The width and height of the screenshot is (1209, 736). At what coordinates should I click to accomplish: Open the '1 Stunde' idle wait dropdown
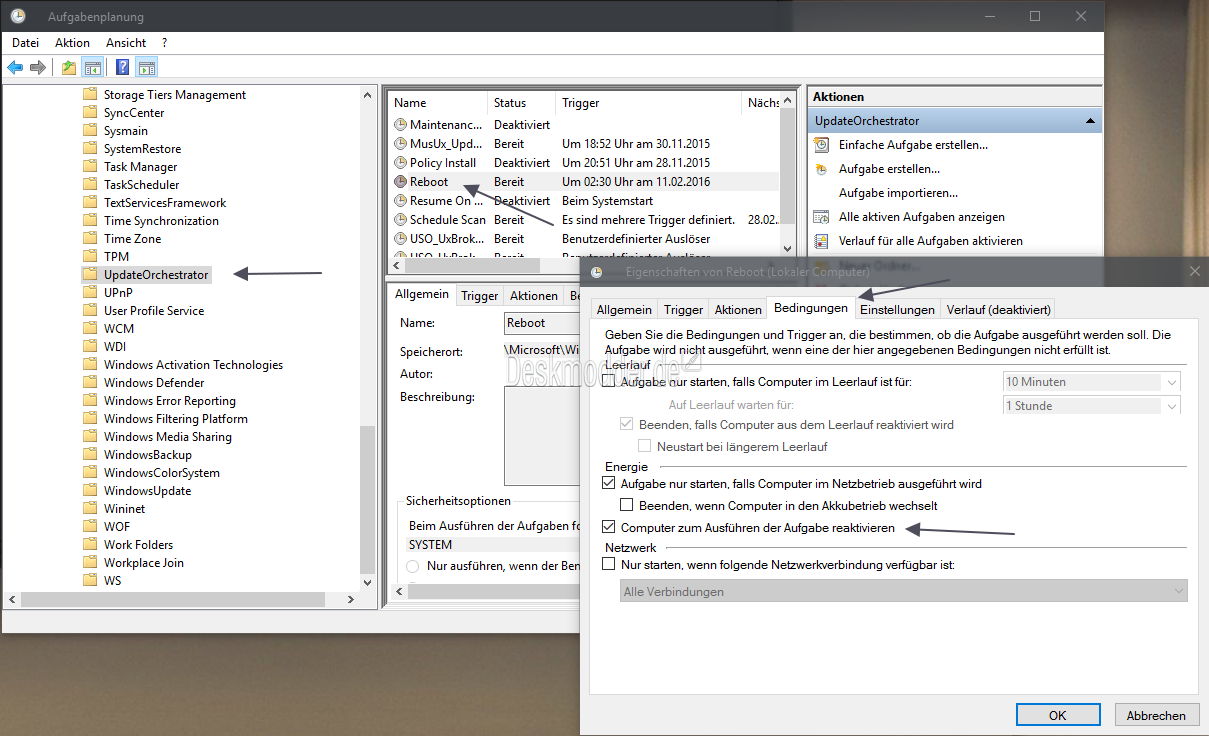tap(1091, 406)
